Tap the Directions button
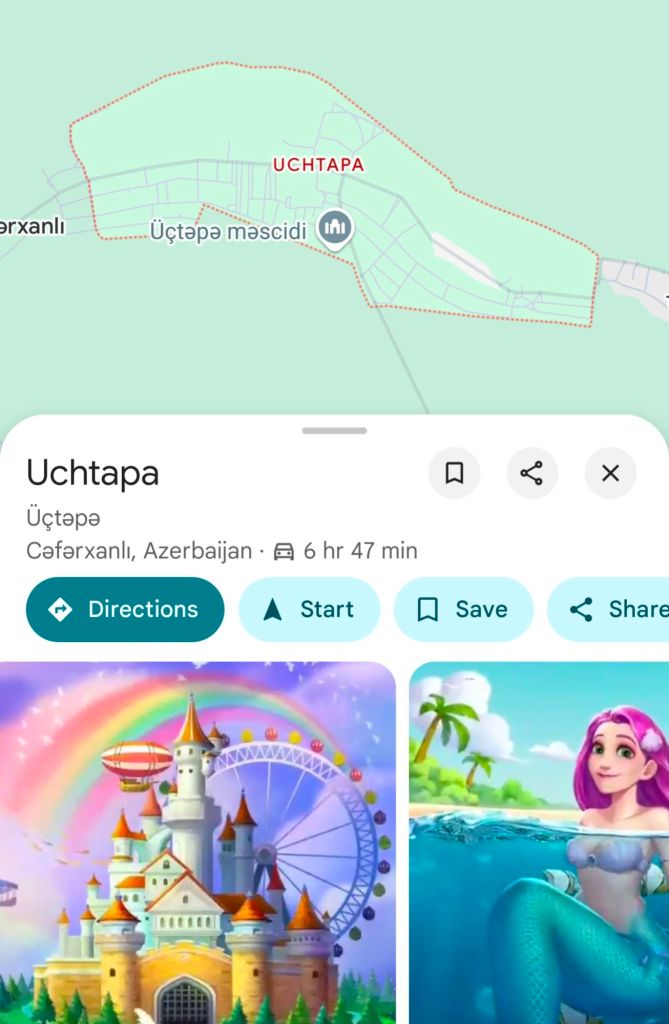Screen dimensions: 669x1024 click(x=125, y=609)
